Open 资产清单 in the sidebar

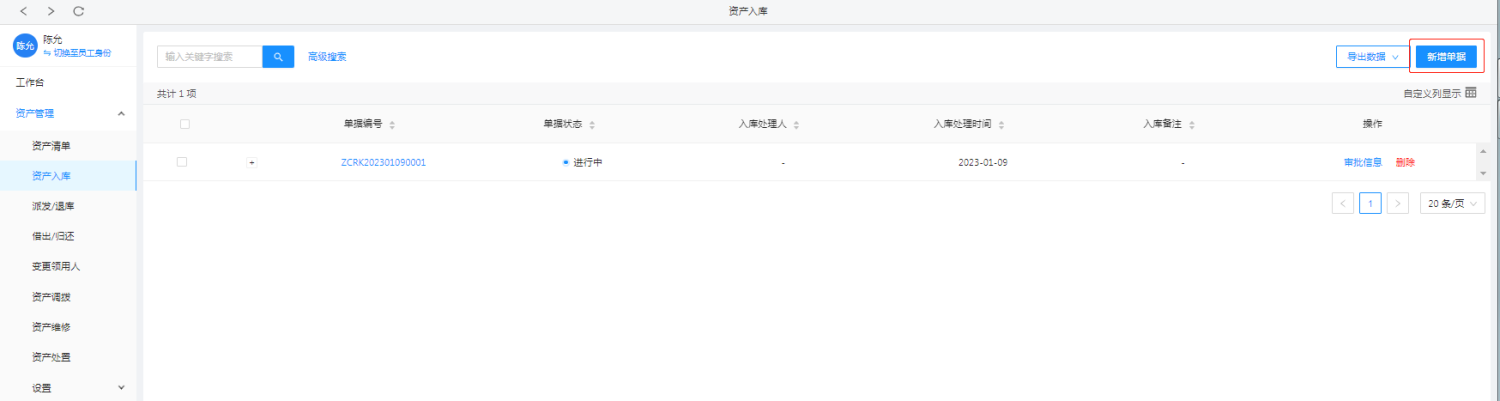tap(51, 146)
